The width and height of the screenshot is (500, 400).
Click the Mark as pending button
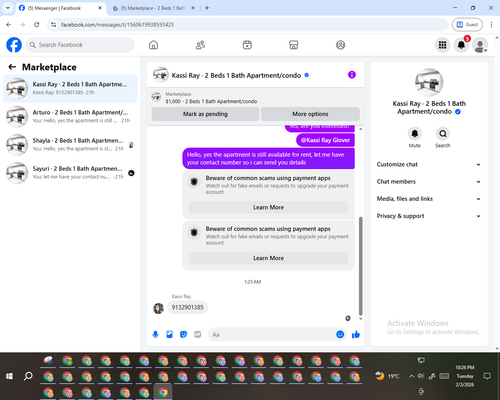point(205,114)
